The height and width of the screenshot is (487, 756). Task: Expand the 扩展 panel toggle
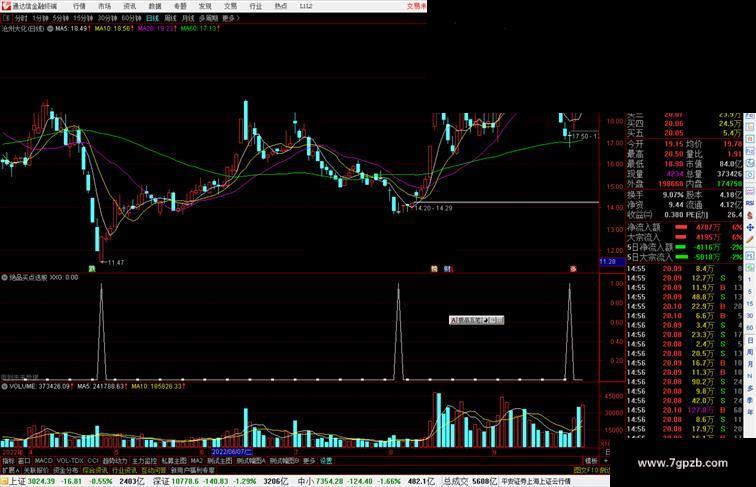tap(10, 470)
